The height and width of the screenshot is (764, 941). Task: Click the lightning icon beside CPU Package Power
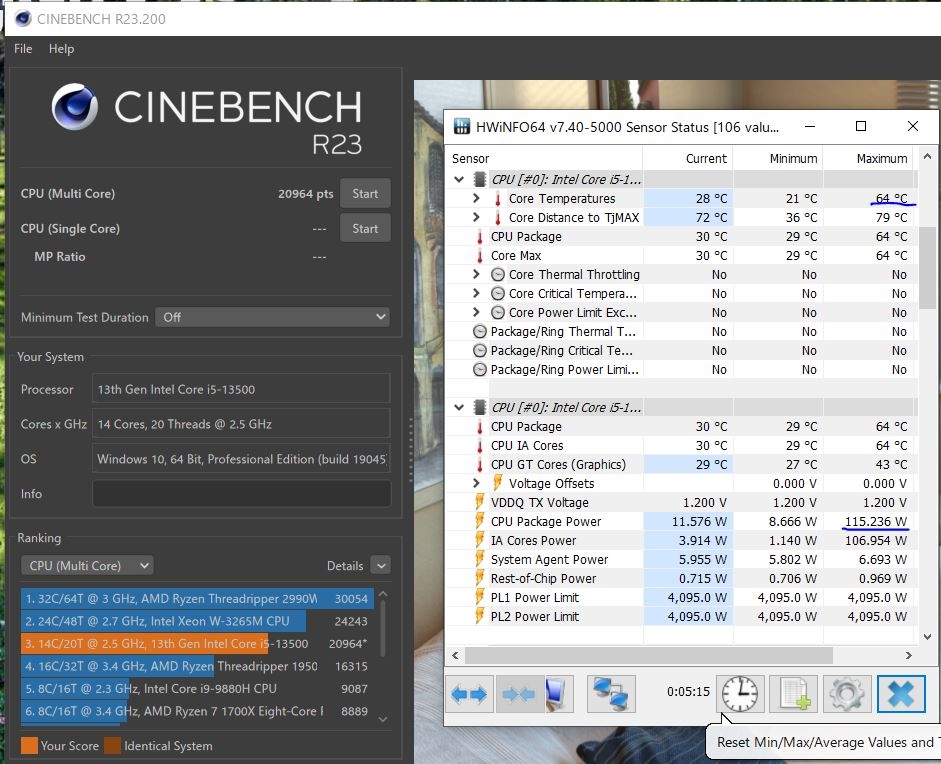click(480, 521)
